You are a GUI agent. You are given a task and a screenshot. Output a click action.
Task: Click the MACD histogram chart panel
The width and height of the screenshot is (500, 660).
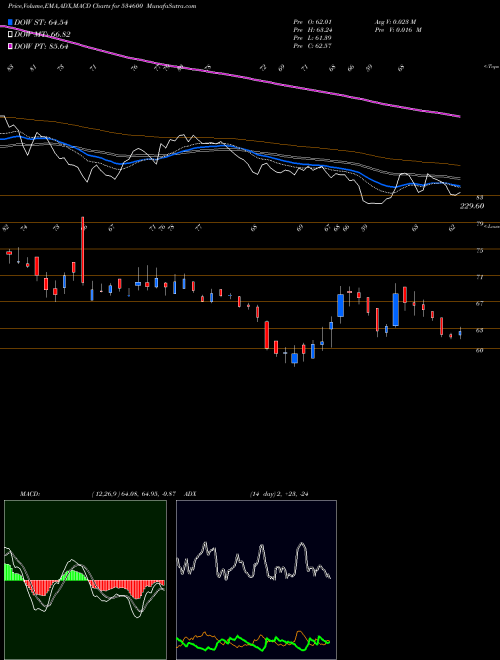point(85,580)
